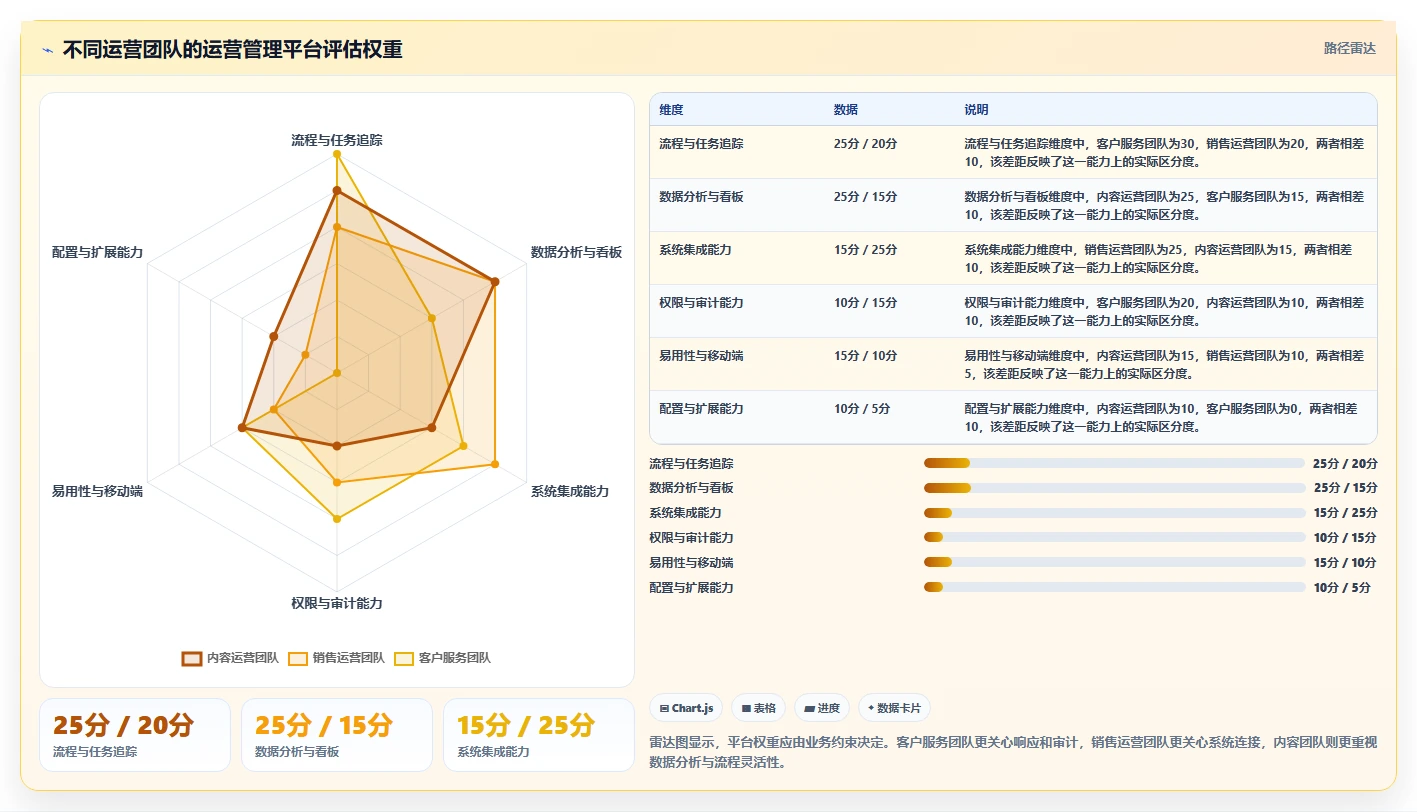
Task: Click the table description starting 易用性与移动端维度中
Action: coord(1164,364)
